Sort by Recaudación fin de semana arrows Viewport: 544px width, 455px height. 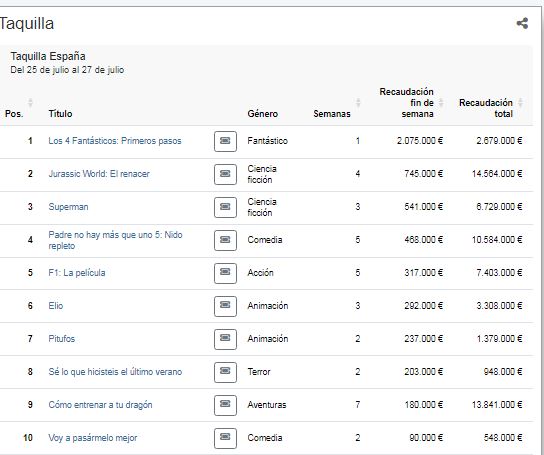441,103
